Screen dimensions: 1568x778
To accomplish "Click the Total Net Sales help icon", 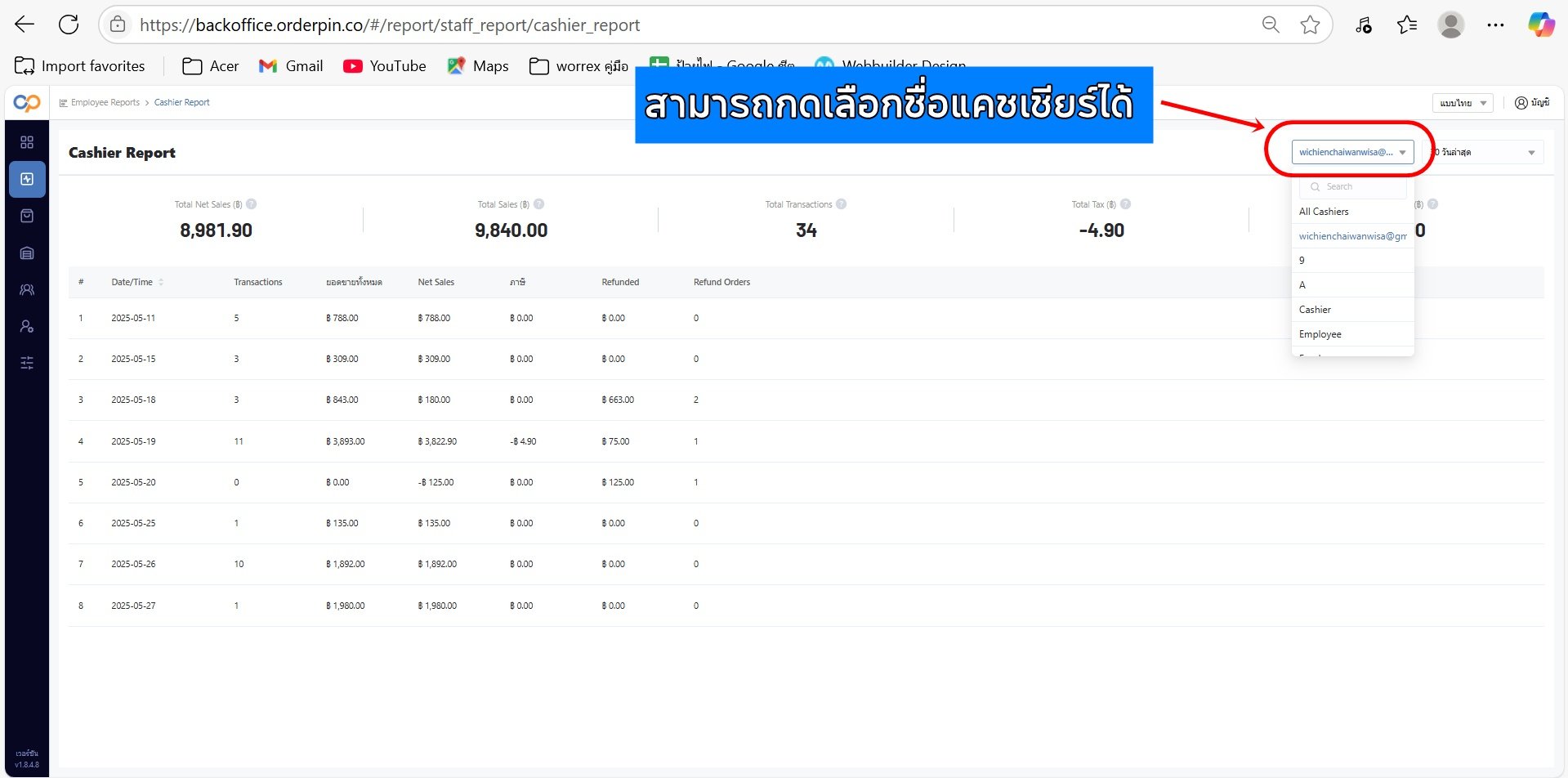I will pyautogui.click(x=252, y=204).
